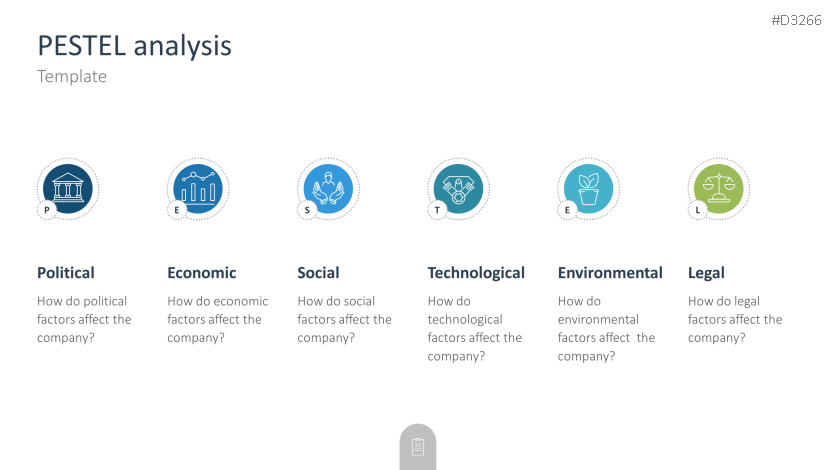
Task: Click the small T letter badge
Action: pos(437,210)
